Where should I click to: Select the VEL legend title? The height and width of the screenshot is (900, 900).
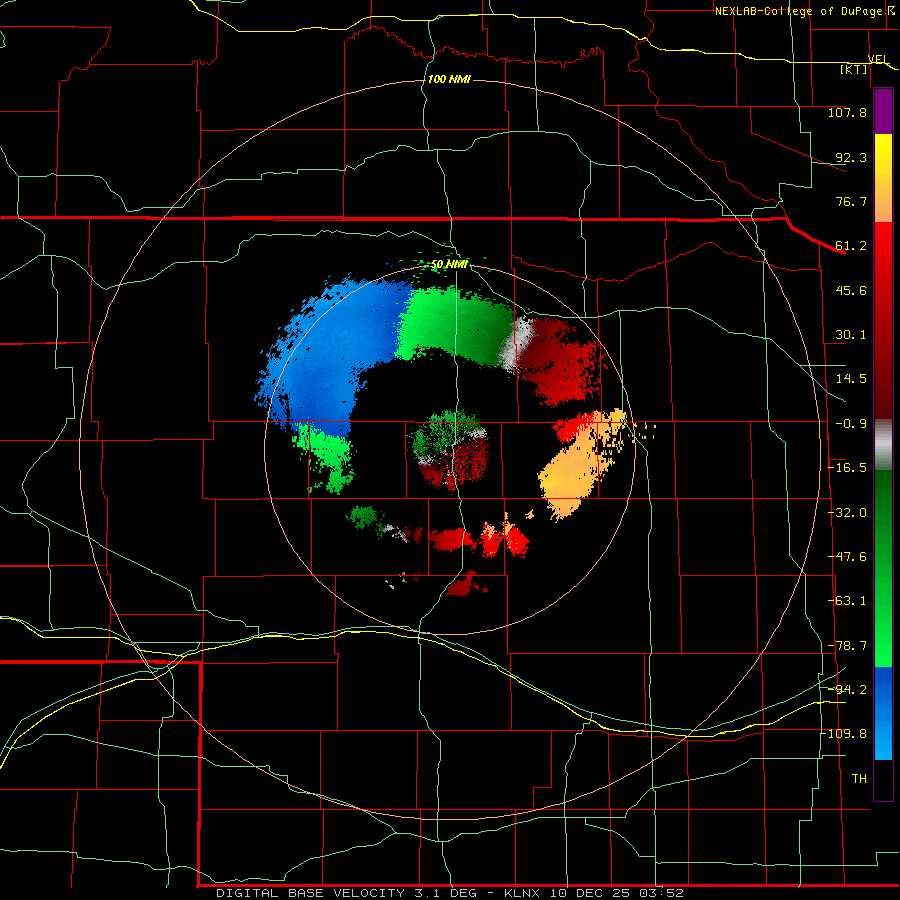click(x=878, y=59)
